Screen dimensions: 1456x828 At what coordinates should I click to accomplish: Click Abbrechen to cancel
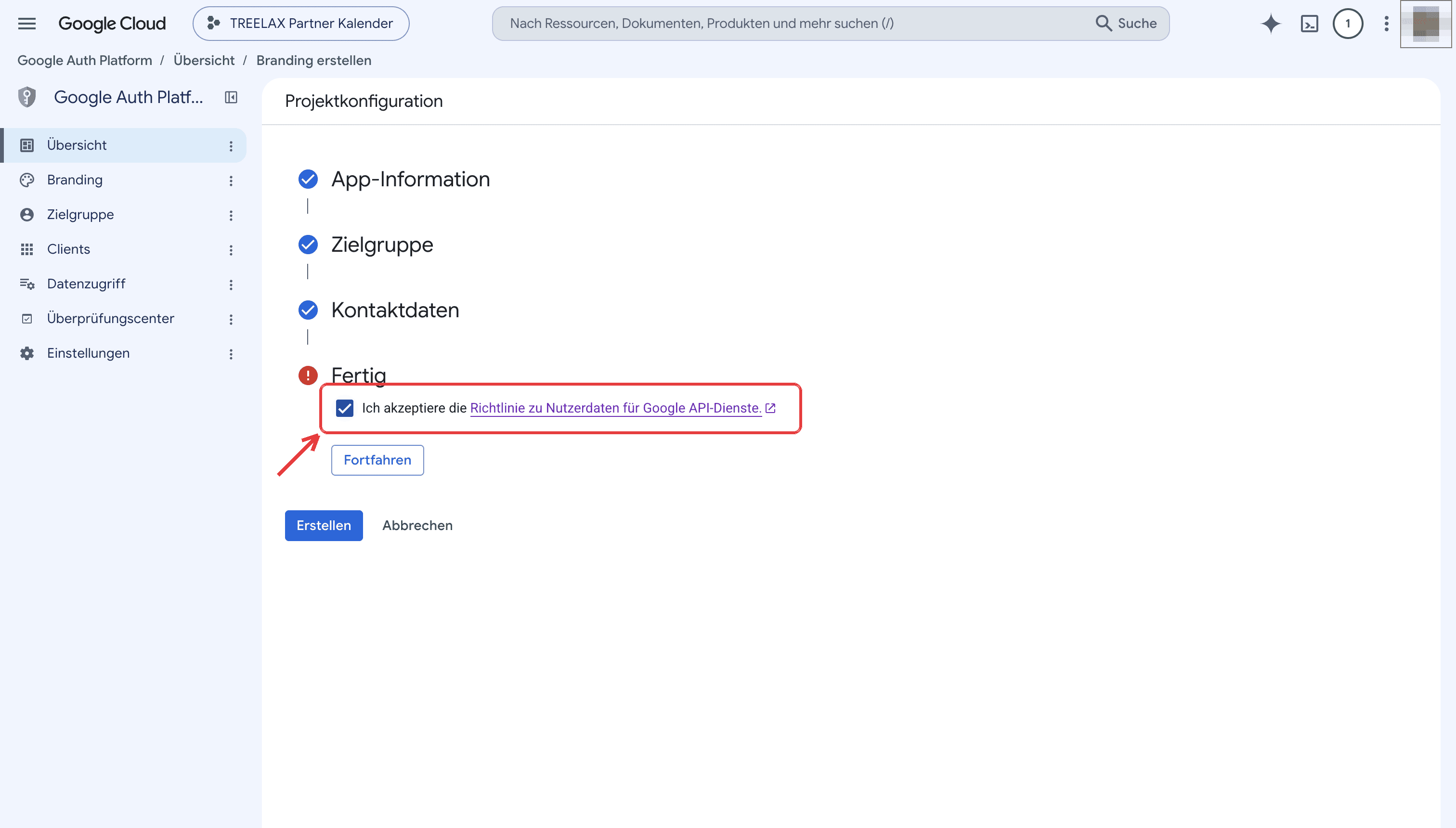tap(417, 526)
